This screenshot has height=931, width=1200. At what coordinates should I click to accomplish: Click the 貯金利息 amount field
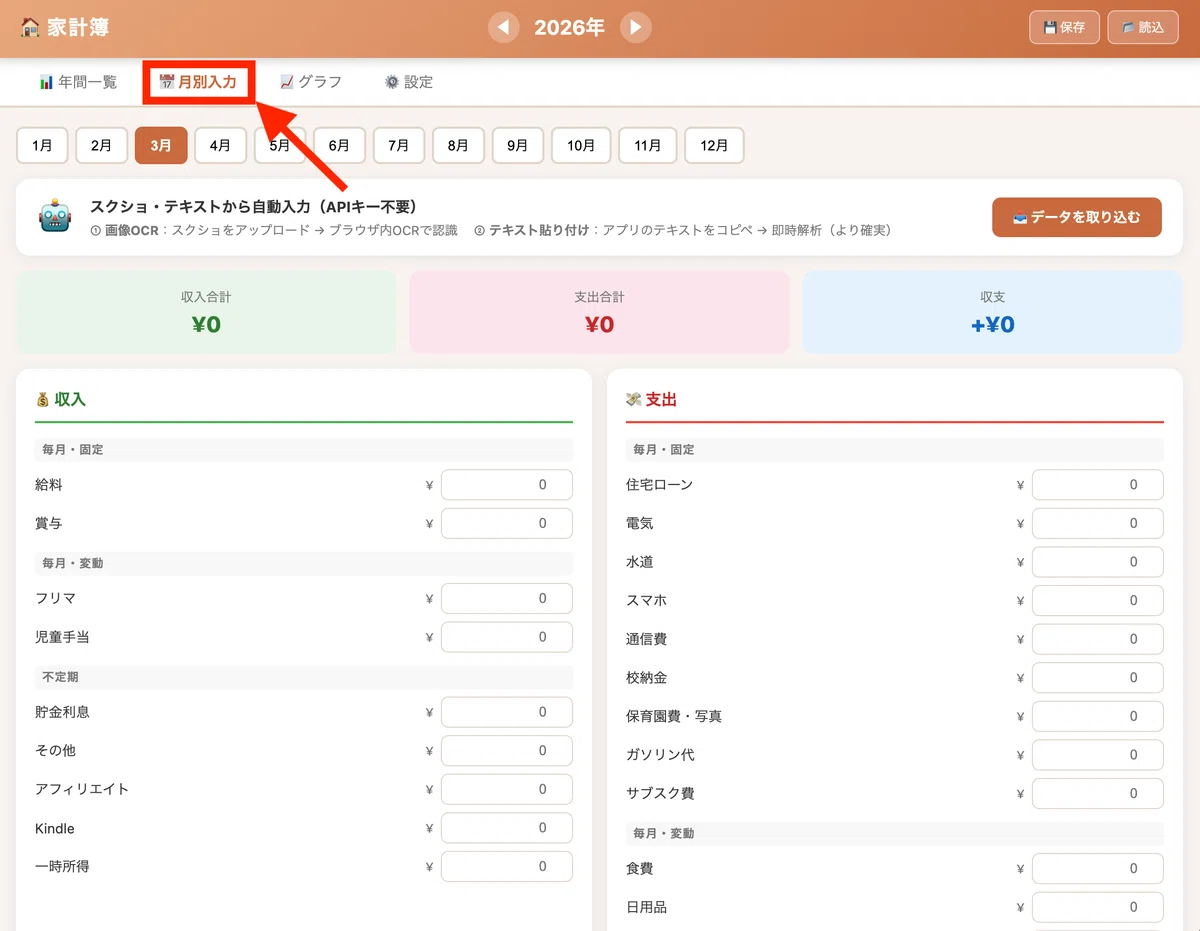(507, 712)
